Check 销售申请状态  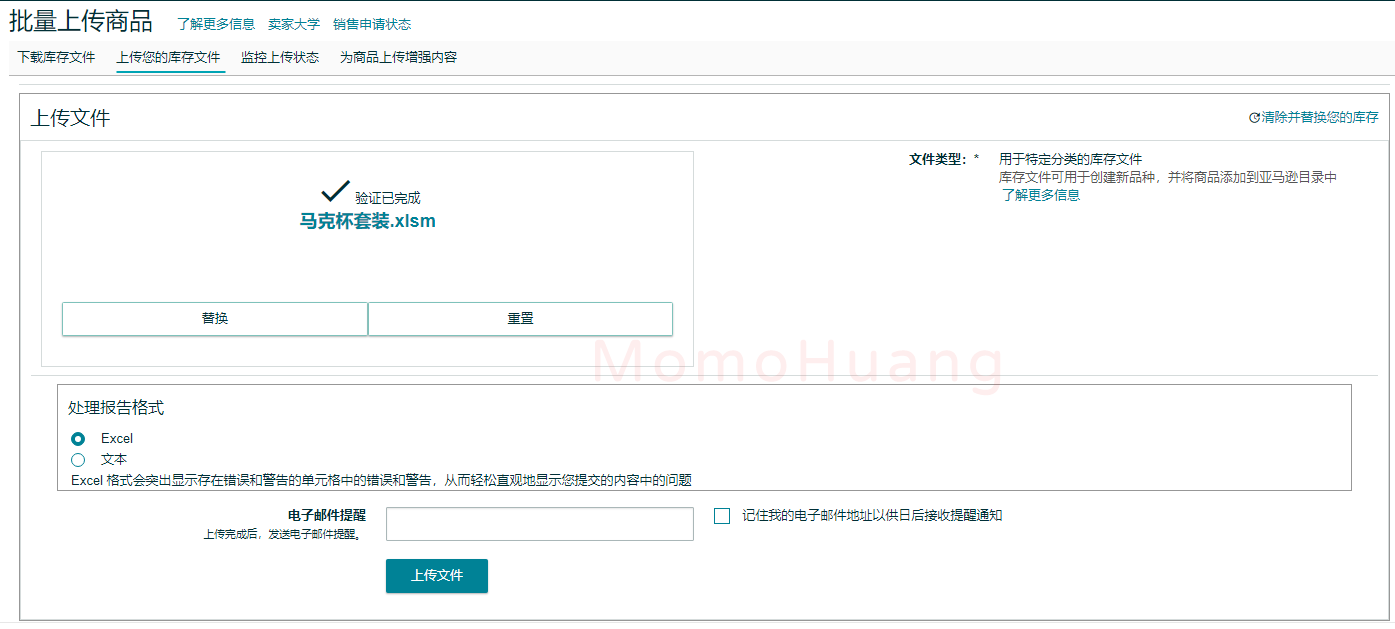[371, 23]
